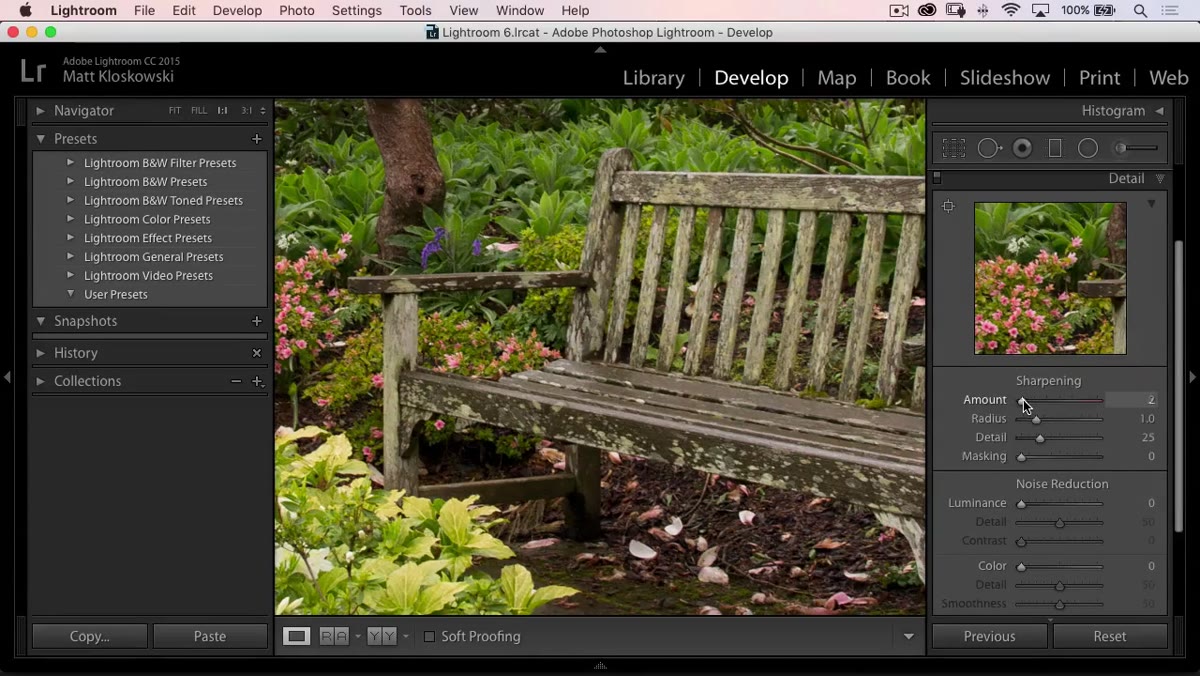This screenshot has height=676, width=1200.
Task: Open Creative Cloud menu bar icon
Action: (x=927, y=11)
